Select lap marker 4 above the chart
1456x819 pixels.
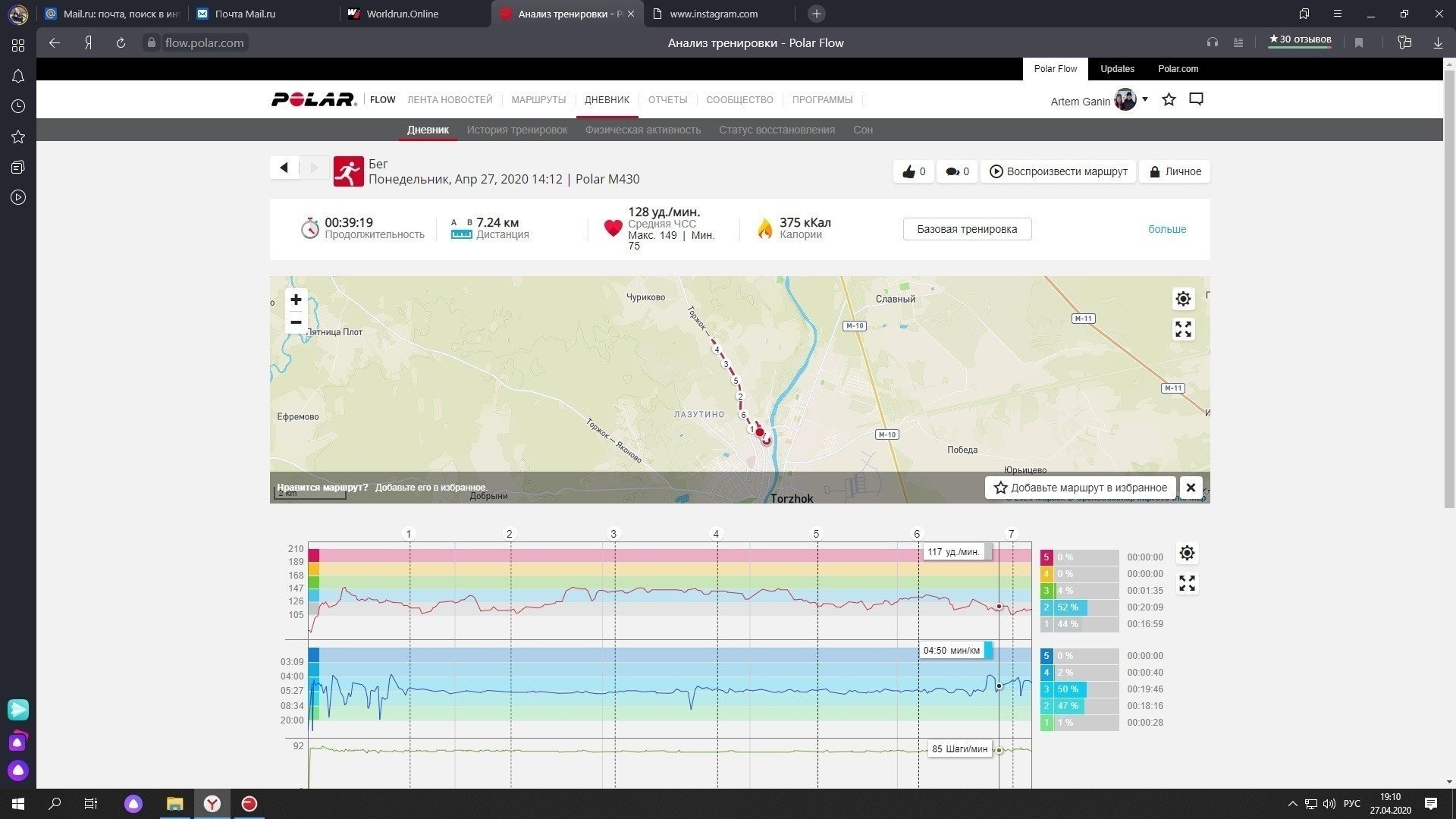[x=716, y=534]
